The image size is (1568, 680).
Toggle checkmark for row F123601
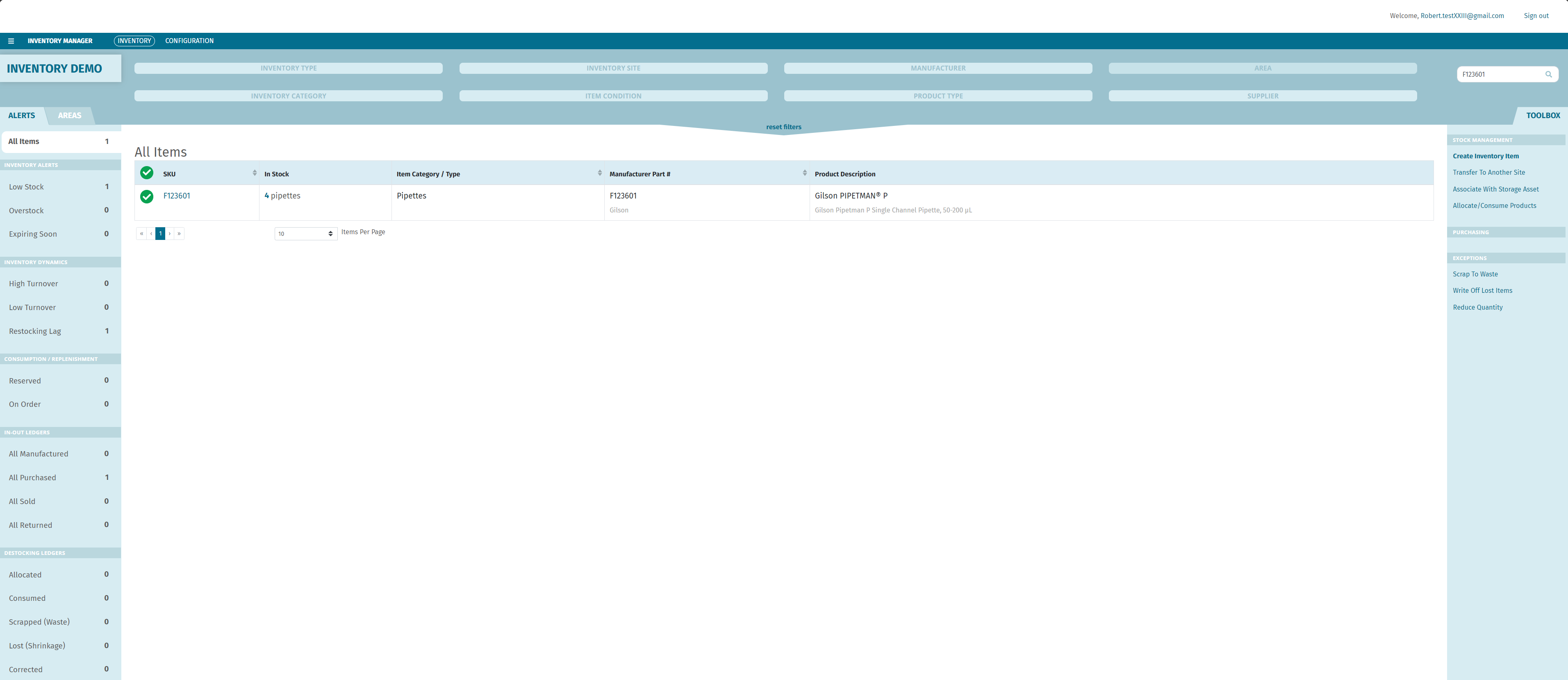pyautogui.click(x=147, y=196)
